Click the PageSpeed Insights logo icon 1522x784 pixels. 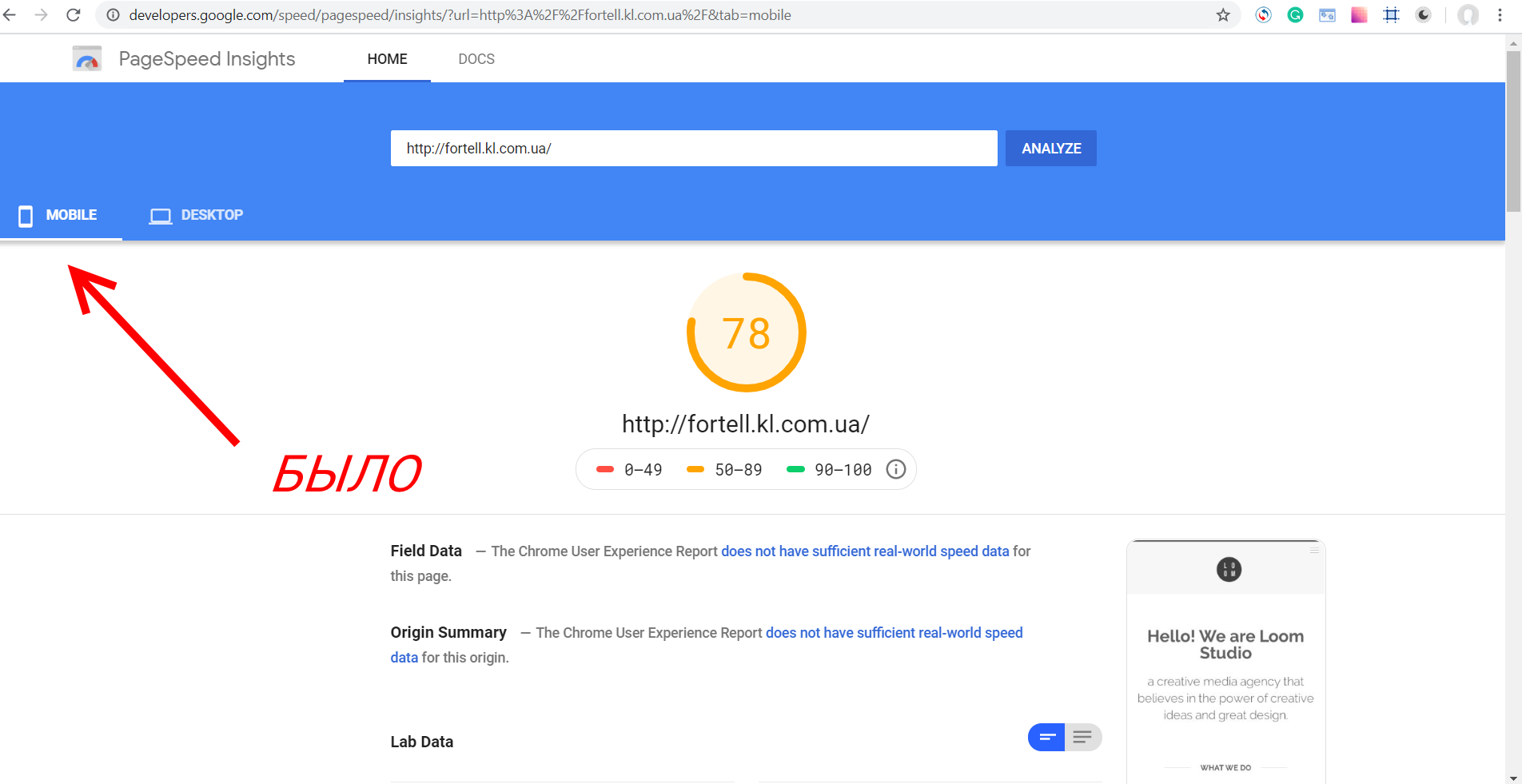[x=87, y=58]
